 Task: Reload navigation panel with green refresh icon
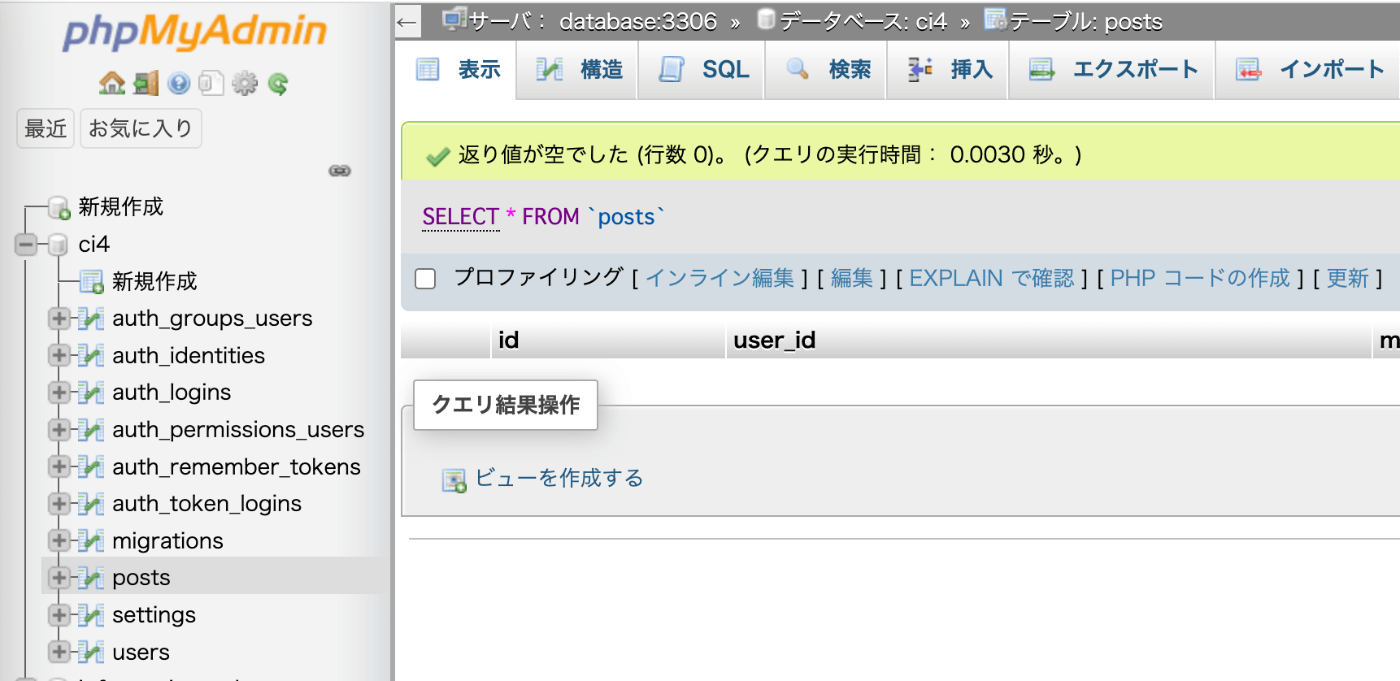(278, 84)
